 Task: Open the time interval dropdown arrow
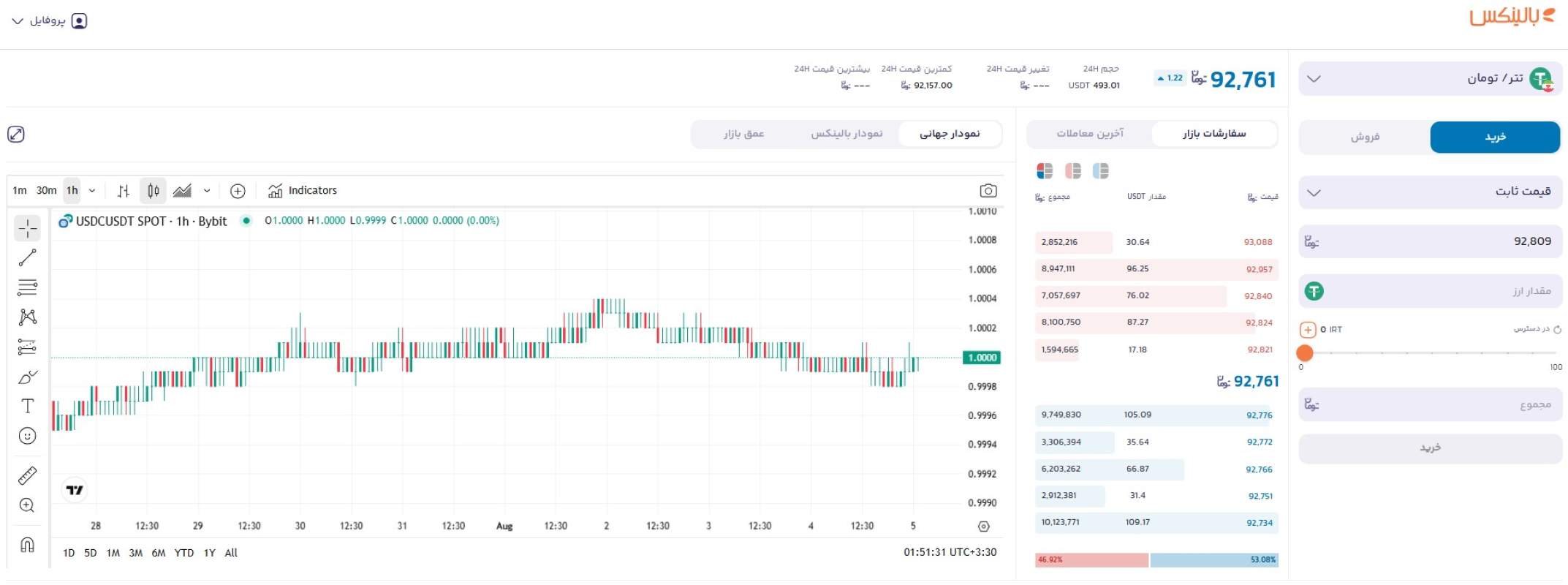click(92, 191)
